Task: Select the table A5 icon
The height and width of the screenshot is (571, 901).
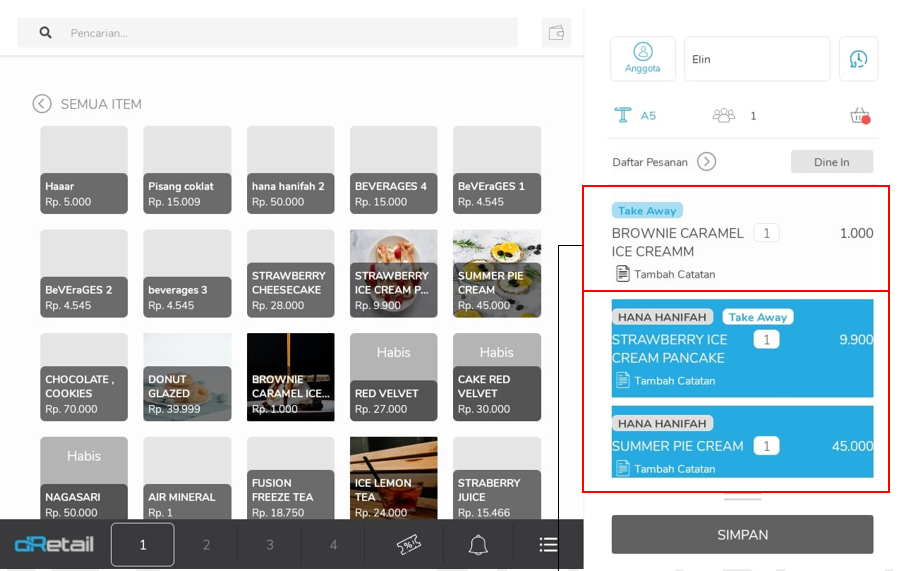Action: [624, 115]
